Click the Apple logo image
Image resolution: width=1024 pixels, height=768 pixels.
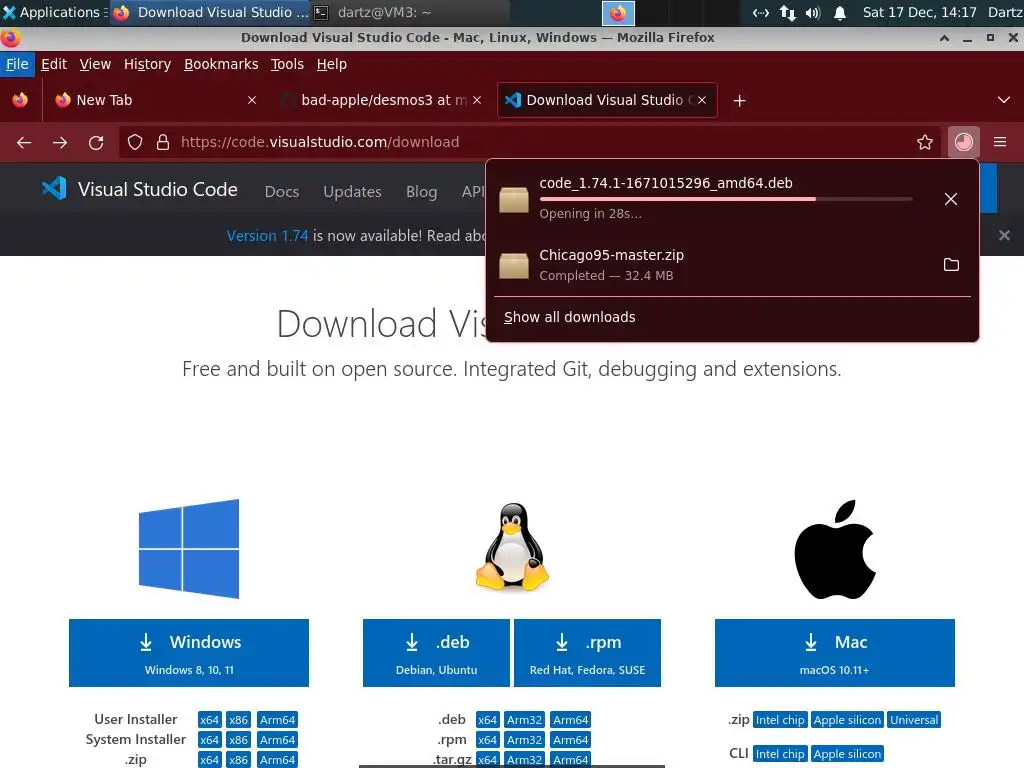[x=835, y=550]
